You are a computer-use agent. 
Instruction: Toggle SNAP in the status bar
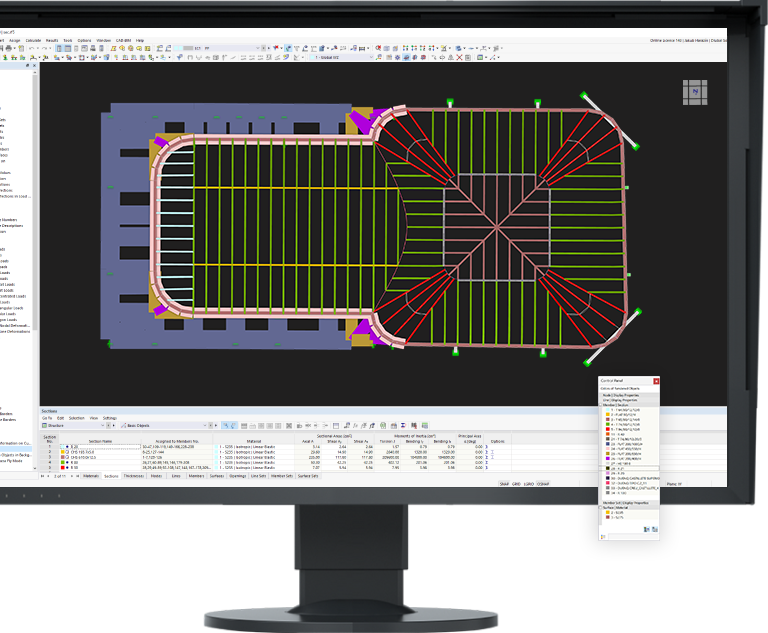tap(504, 484)
